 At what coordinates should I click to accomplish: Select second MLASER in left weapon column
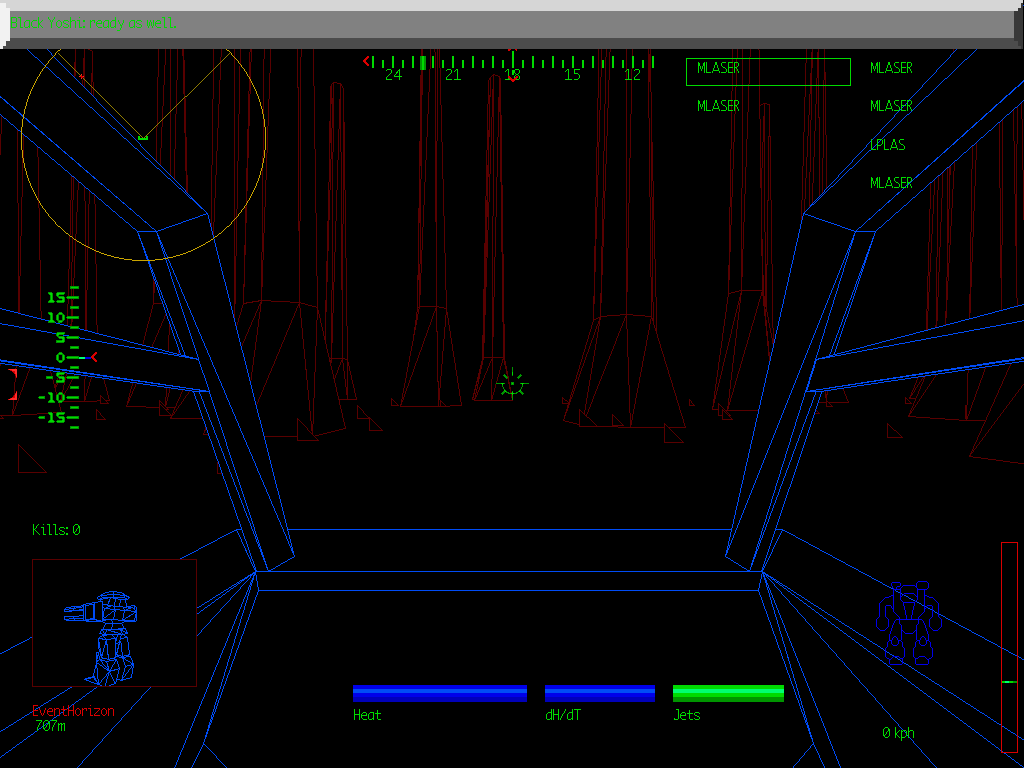[718, 106]
